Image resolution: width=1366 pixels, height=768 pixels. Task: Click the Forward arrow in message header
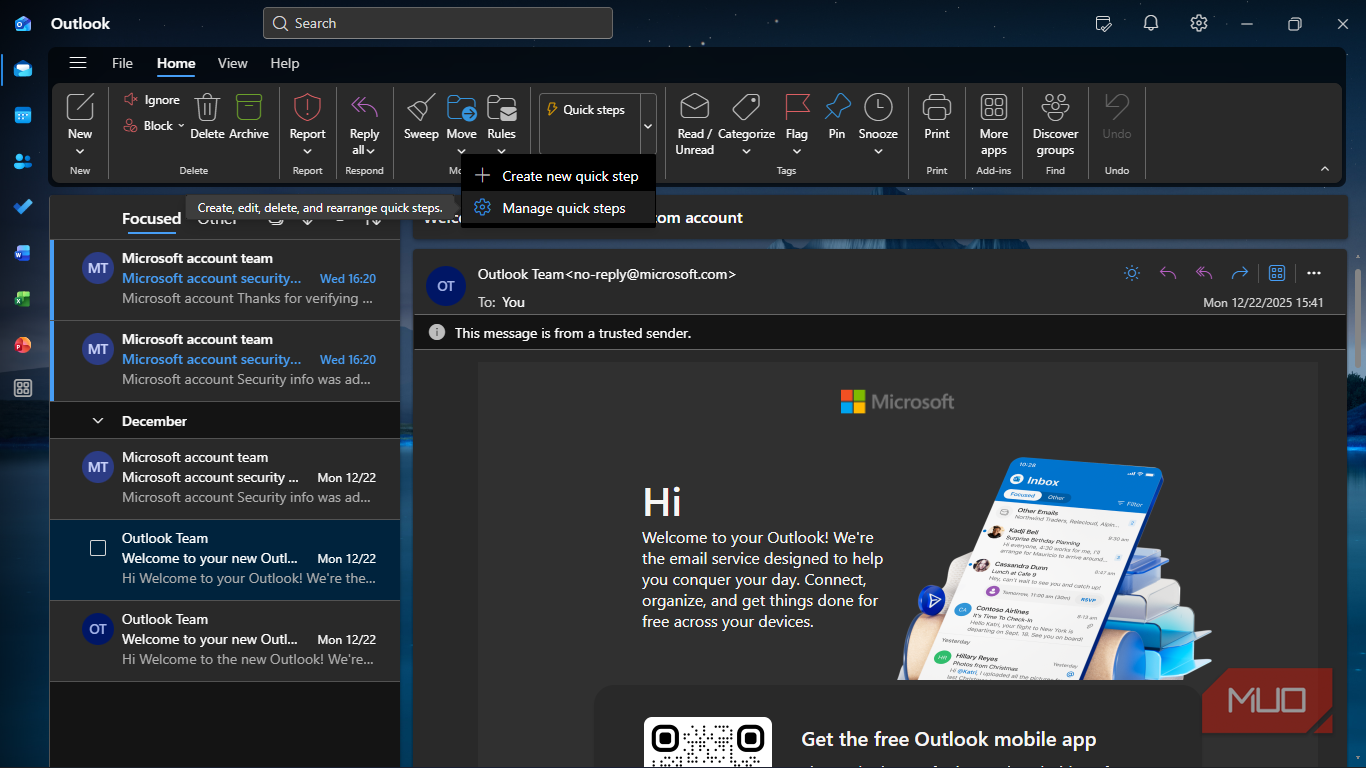click(x=1240, y=273)
